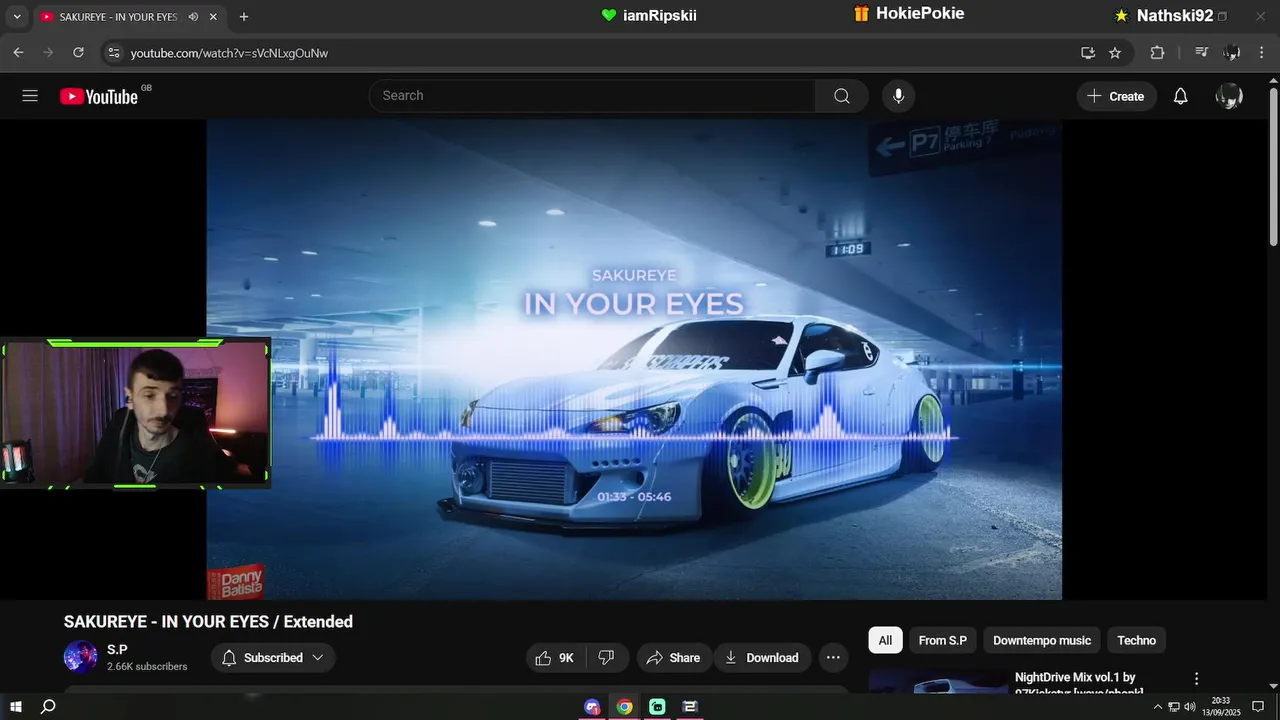Select the From S.P filter chip
Viewport: 1280px width, 720px height.
(943, 640)
